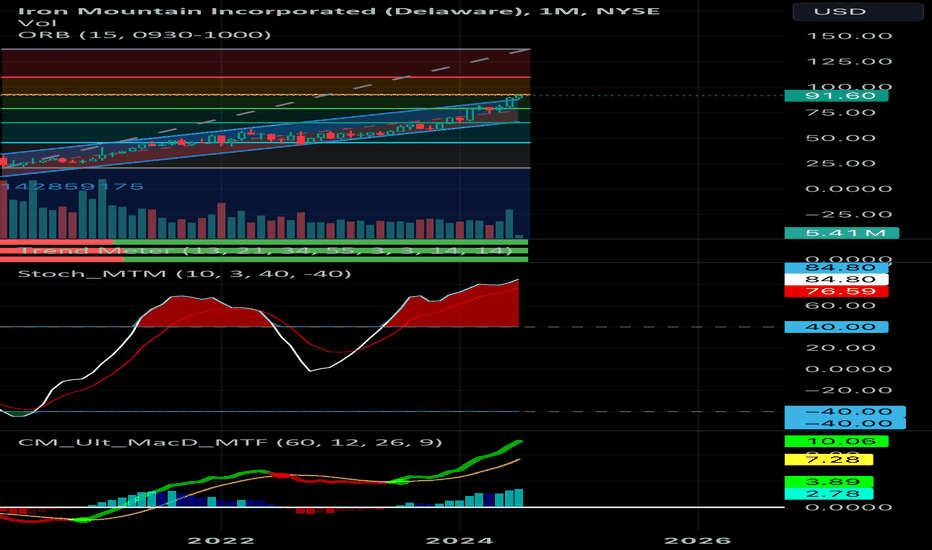Click the blue 40.00 level tag

836,327
